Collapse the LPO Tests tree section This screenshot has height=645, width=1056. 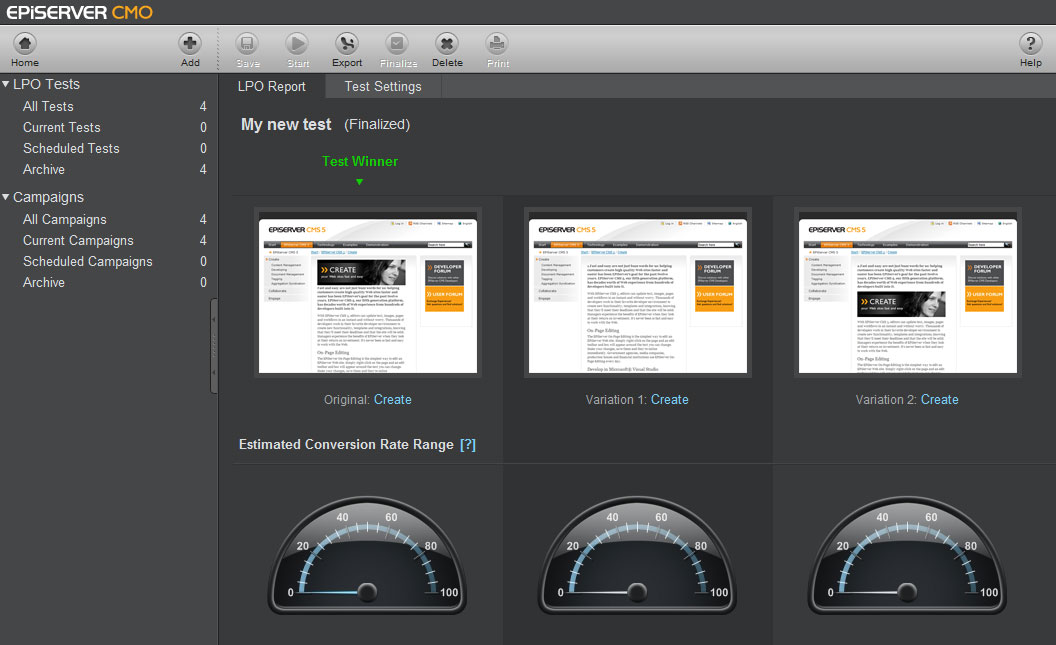pyautogui.click(x=7, y=84)
